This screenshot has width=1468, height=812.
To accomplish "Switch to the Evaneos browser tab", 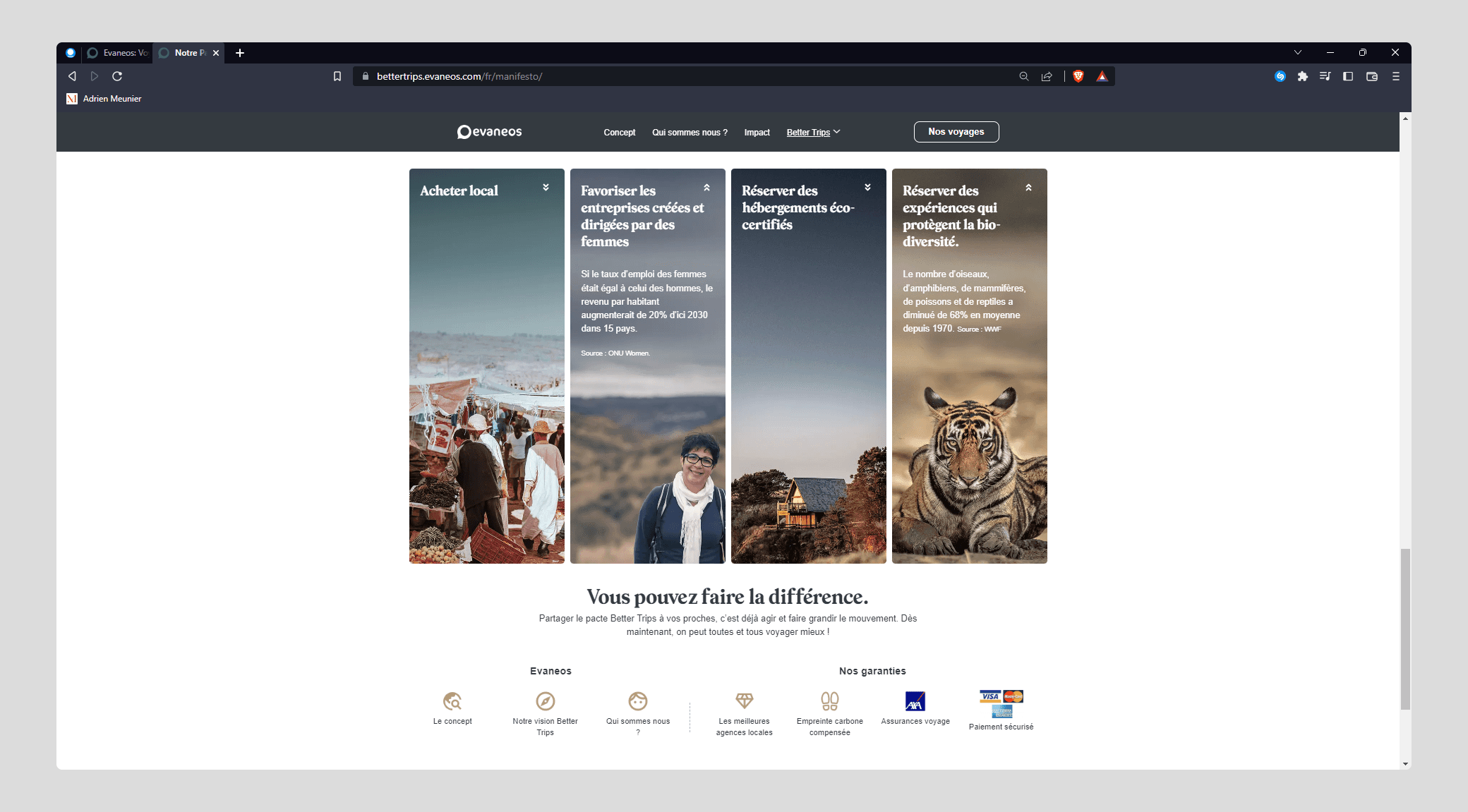I will point(118,53).
